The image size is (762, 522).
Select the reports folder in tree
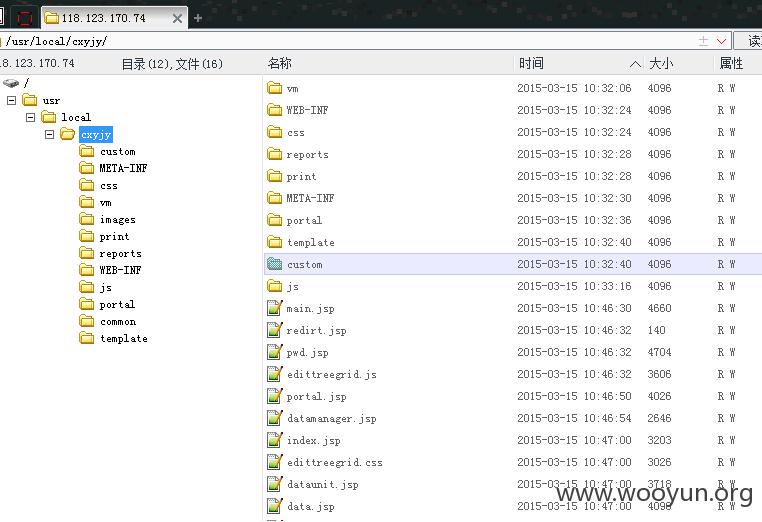[121, 254]
